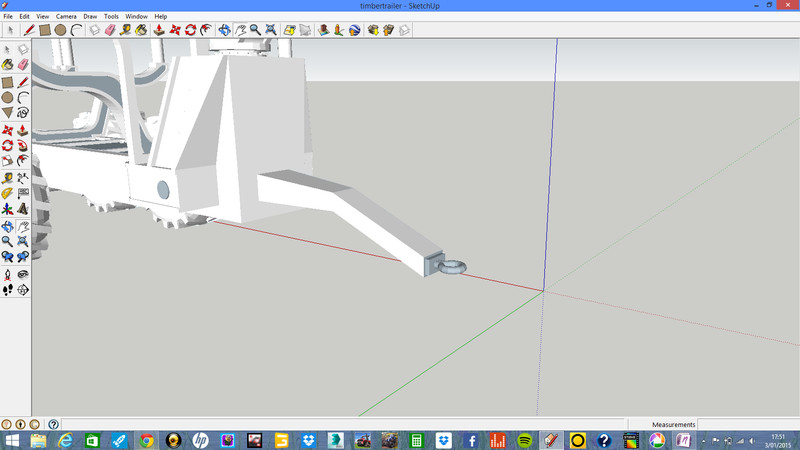Go to Next camera view
Image resolution: width=800 pixels, height=450 pixels.
point(23,257)
